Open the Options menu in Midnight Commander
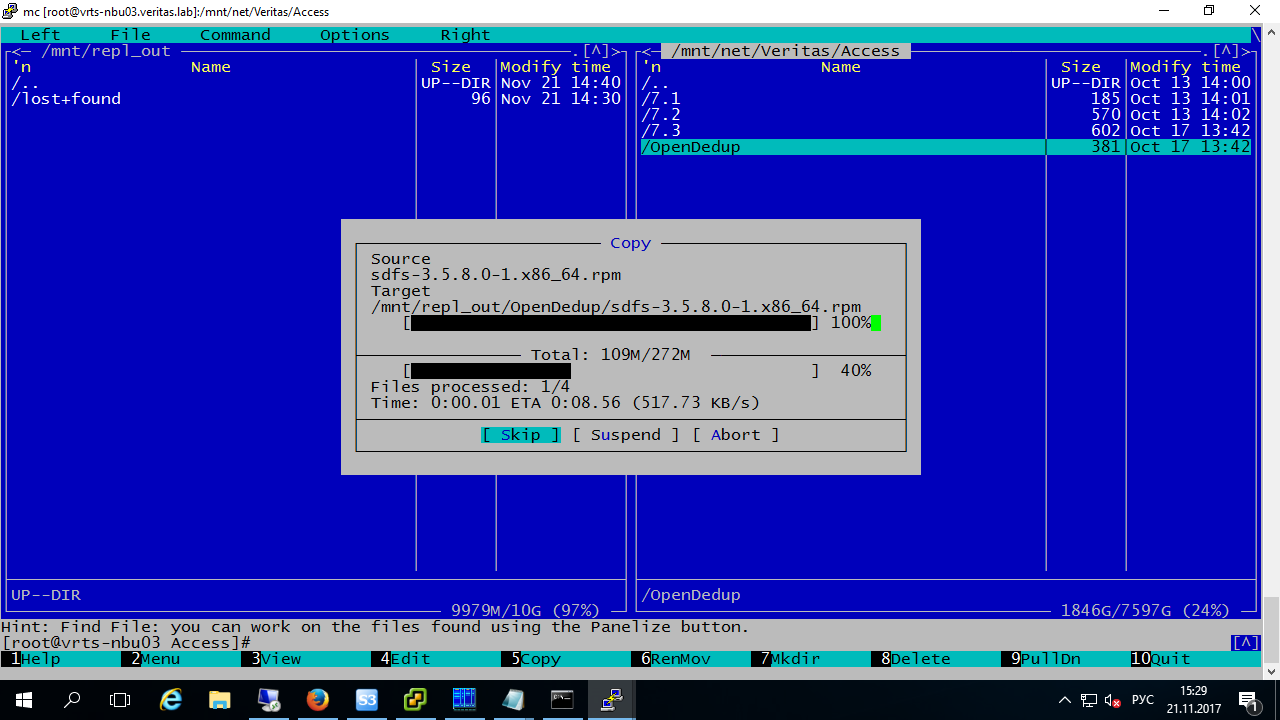 [x=354, y=34]
